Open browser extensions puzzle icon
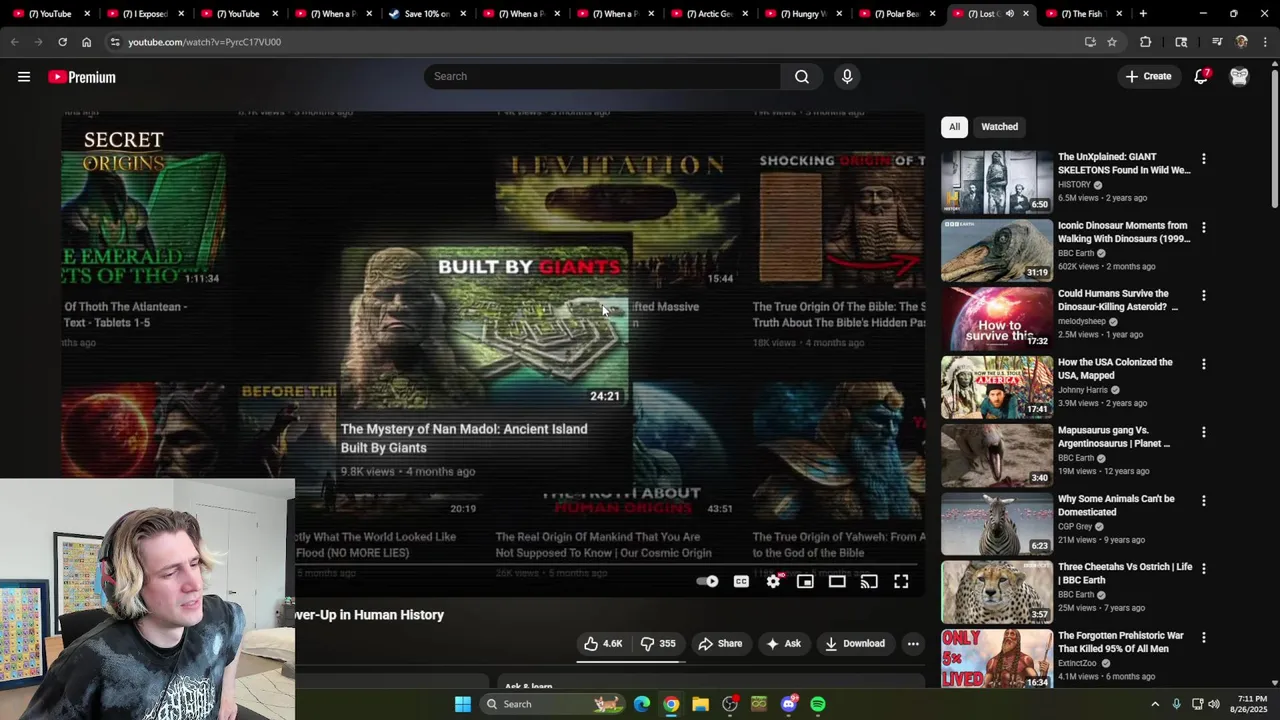Image resolution: width=1280 pixels, height=720 pixels. (1146, 42)
